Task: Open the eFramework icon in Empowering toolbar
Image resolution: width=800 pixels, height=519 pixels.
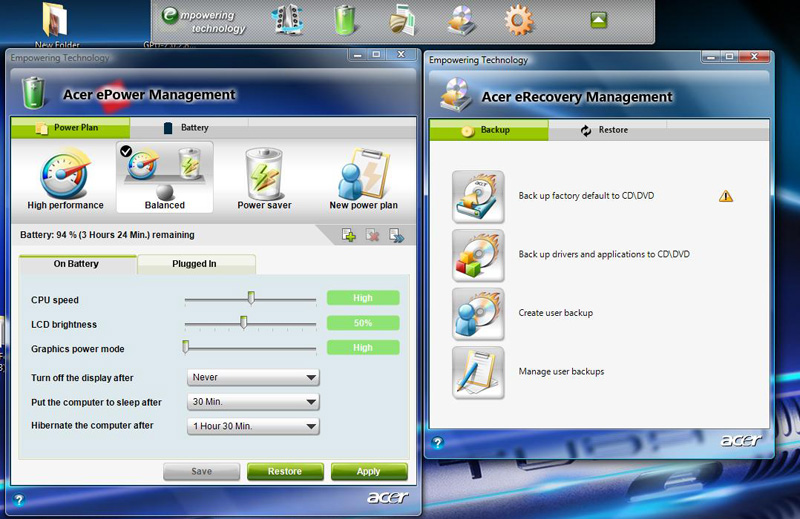Action: pyautogui.click(x=290, y=20)
